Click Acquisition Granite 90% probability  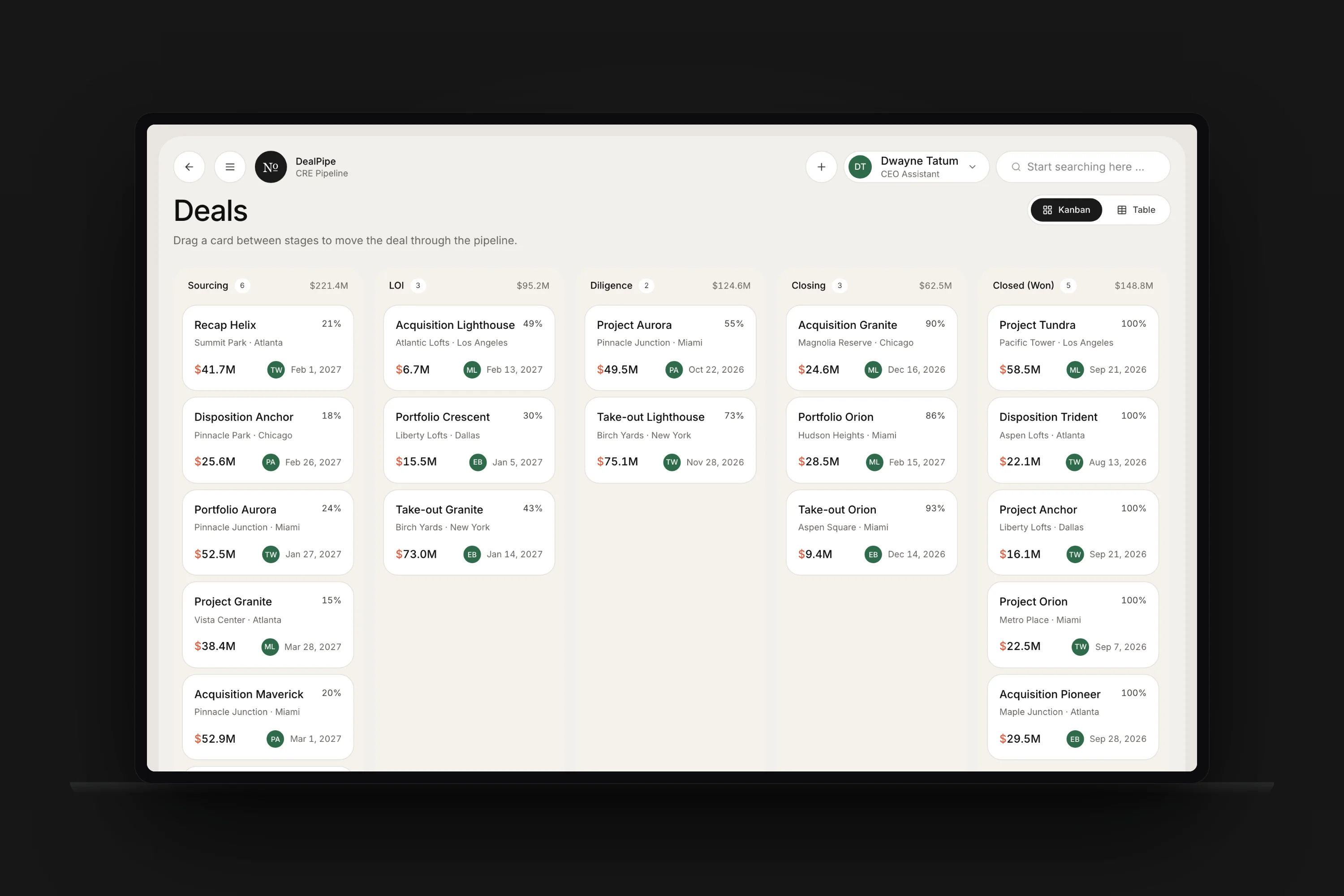[935, 323]
